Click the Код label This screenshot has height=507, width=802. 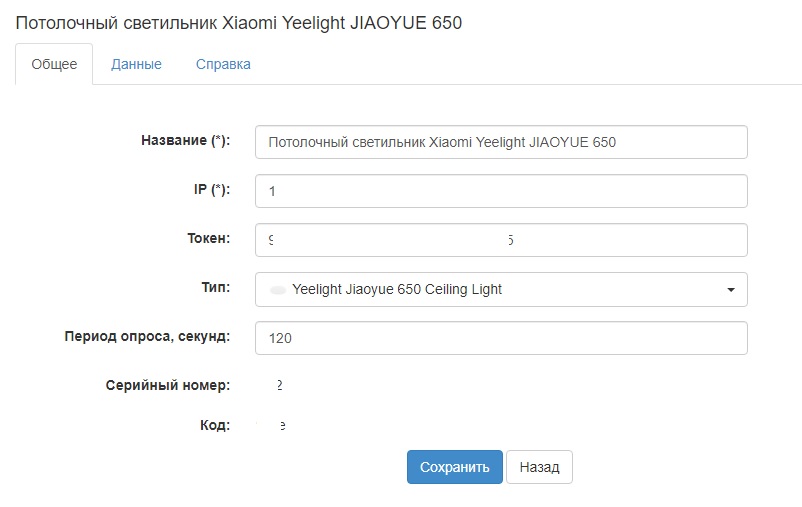point(215,425)
